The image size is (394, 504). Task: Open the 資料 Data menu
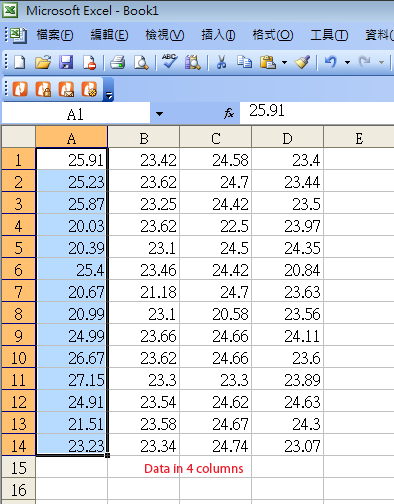click(x=379, y=35)
